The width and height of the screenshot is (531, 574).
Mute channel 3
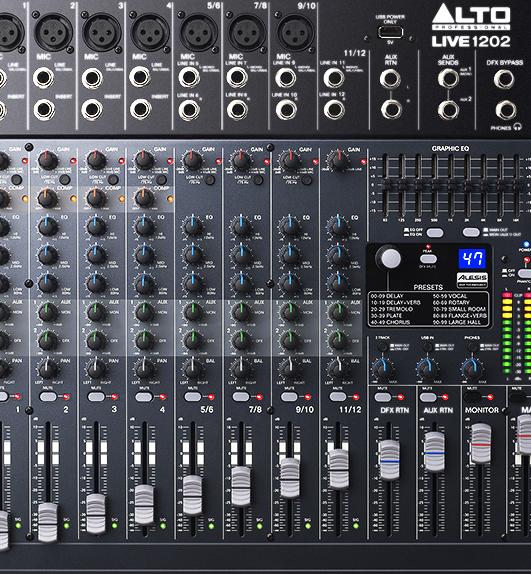click(96, 396)
